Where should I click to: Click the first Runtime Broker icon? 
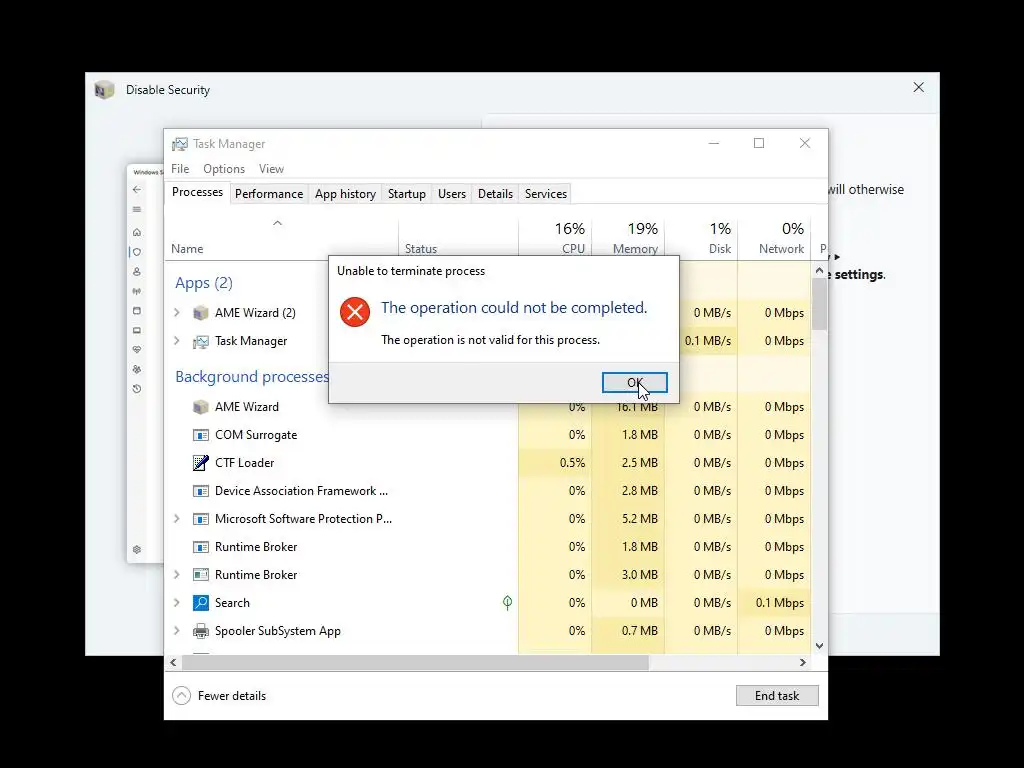(x=200, y=547)
